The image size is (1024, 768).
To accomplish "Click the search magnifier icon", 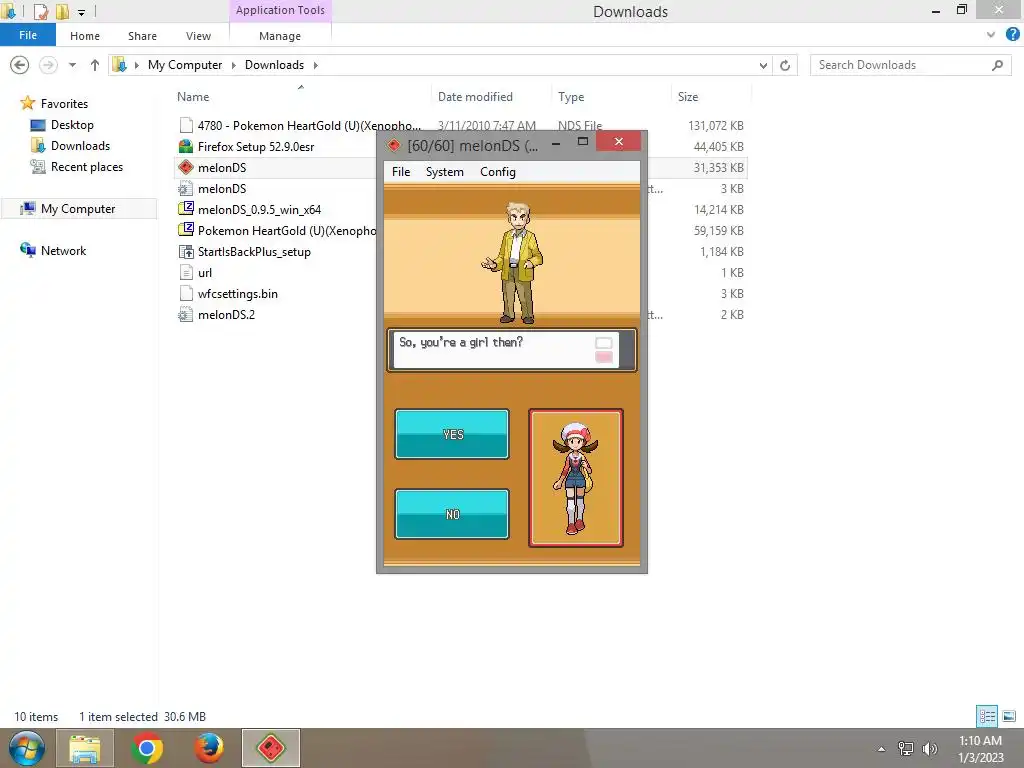I will 997,65.
